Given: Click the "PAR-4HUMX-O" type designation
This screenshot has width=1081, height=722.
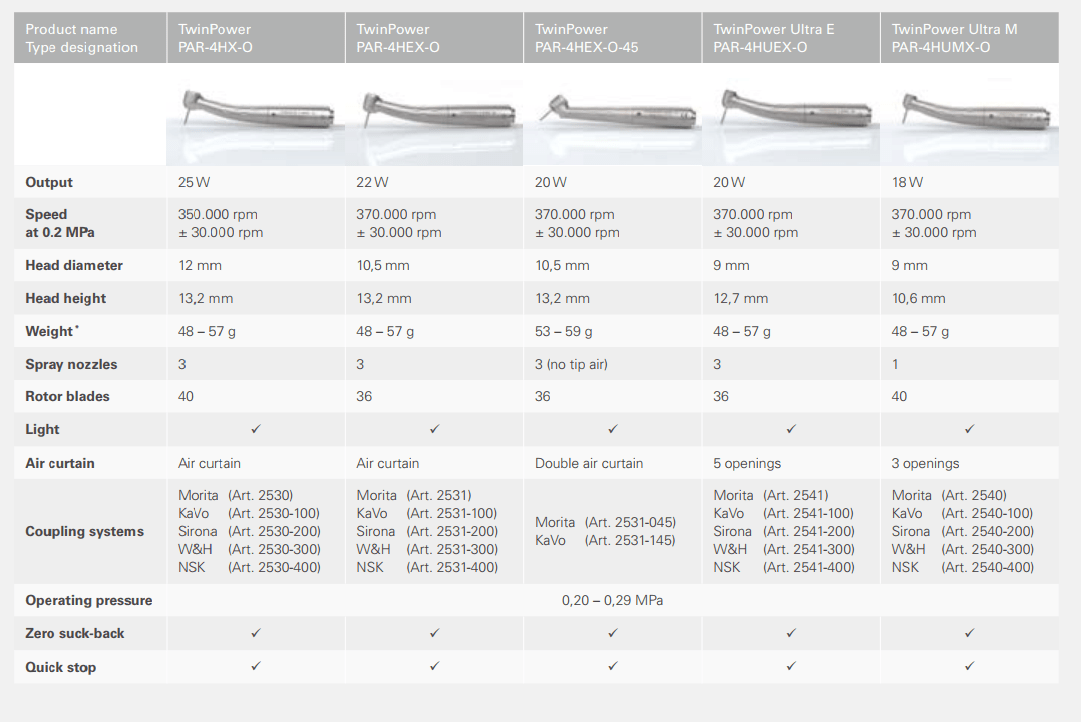Looking at the screenshot, I should pyautogui.click(x=940, y=47).
